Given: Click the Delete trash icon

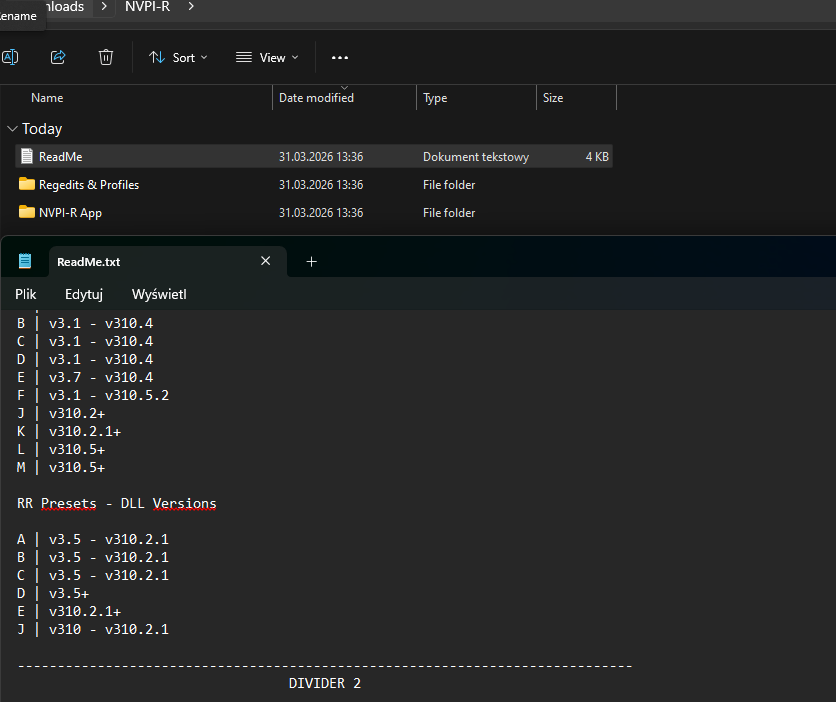Looking at the screenshot, I should [x=106, y=57].
